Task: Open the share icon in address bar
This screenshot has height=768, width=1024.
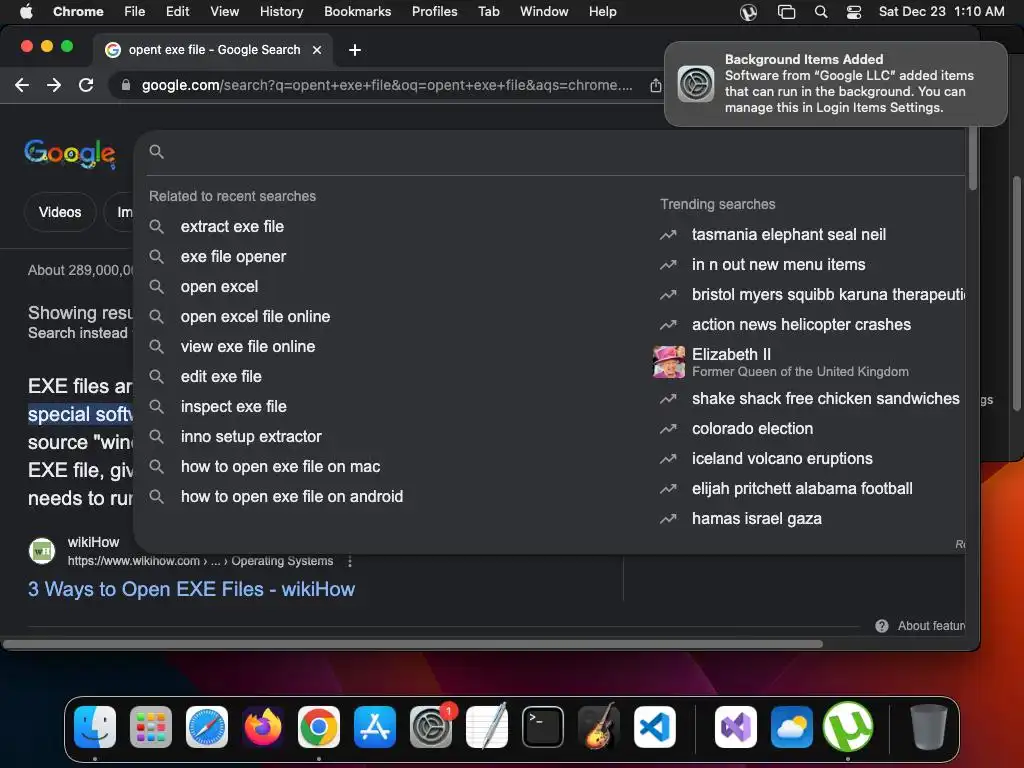Action: [x=655, y=85]
